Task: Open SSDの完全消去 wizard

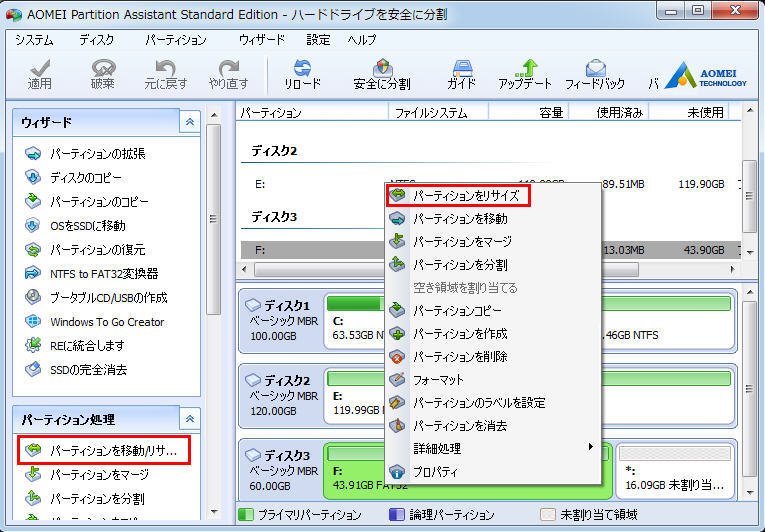Action: [x=77, y=369]
